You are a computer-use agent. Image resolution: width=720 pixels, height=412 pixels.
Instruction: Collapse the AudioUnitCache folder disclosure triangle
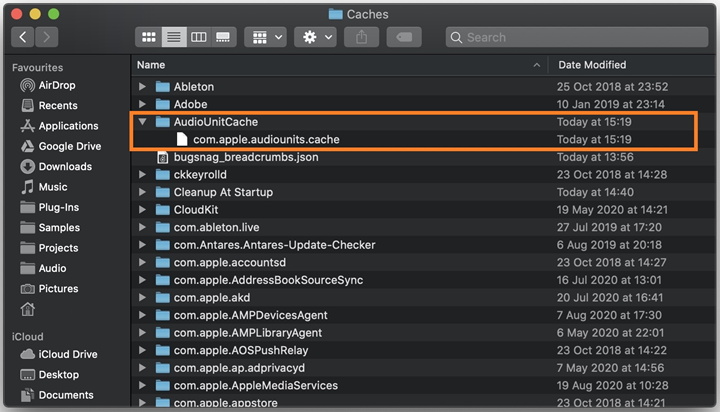coord(142,122)
